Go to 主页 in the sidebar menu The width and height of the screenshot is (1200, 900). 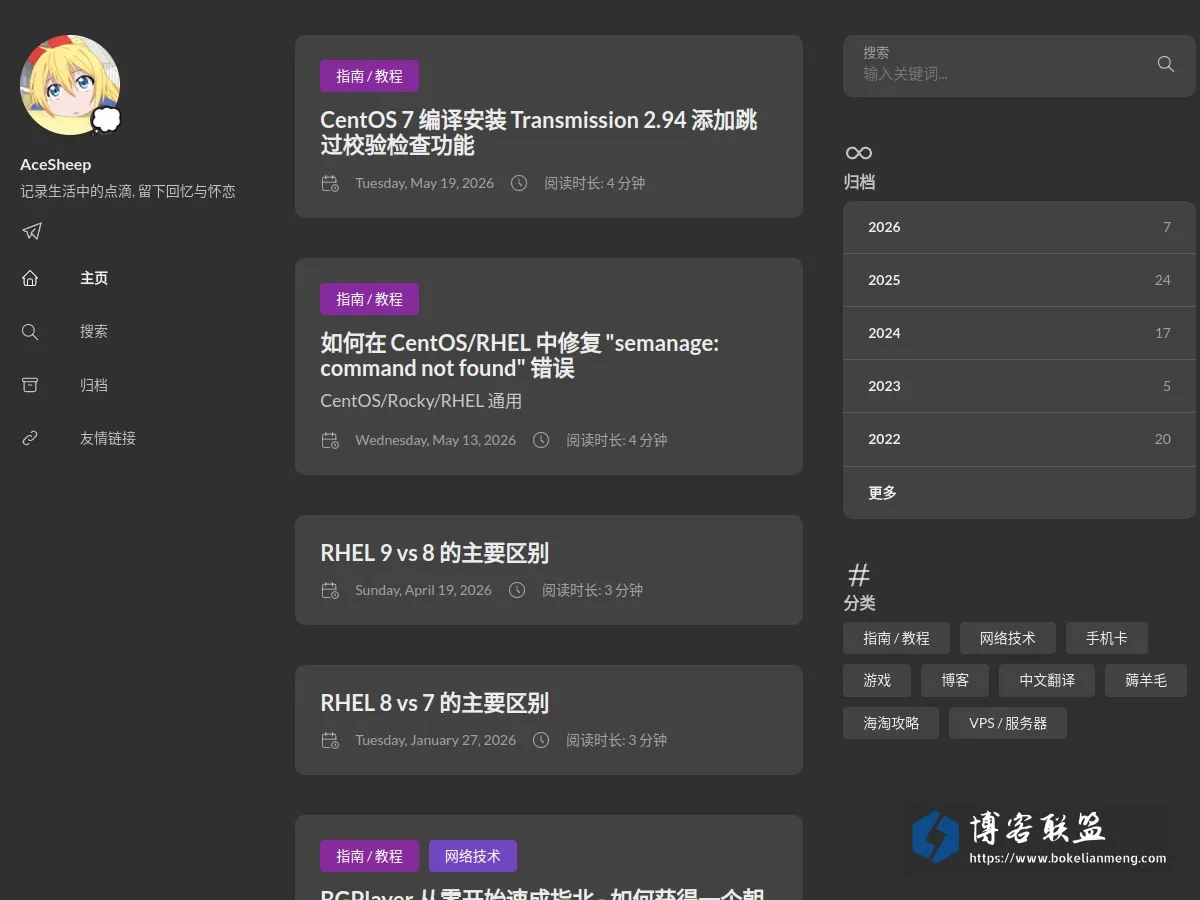94,278
